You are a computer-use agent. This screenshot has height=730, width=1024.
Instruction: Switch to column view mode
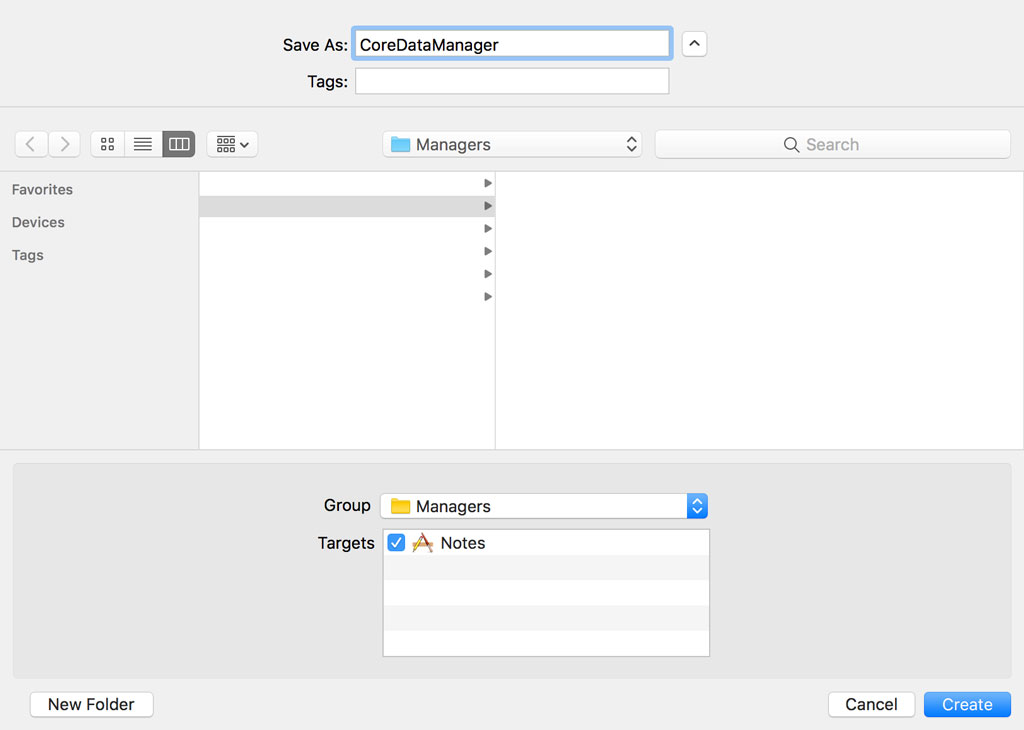point(178,143)
